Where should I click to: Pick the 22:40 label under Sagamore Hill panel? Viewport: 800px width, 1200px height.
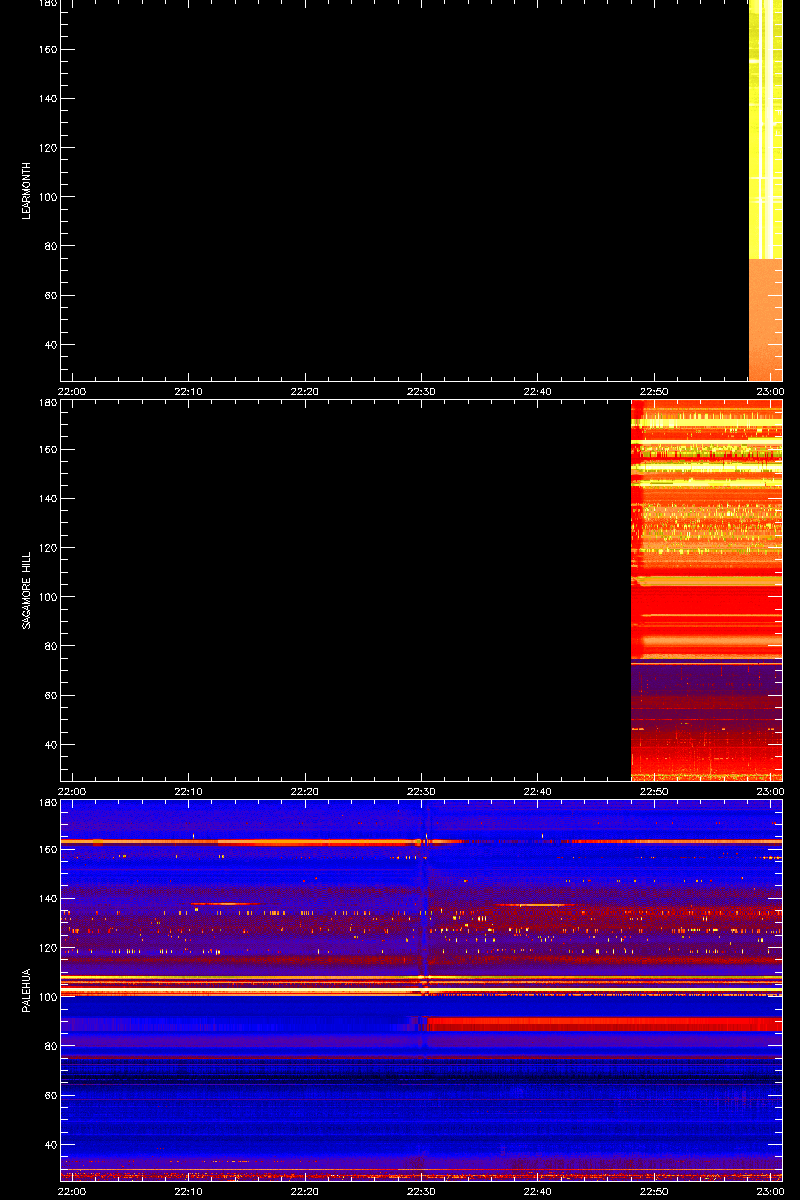pyautogui.click(x=537, y=790)
